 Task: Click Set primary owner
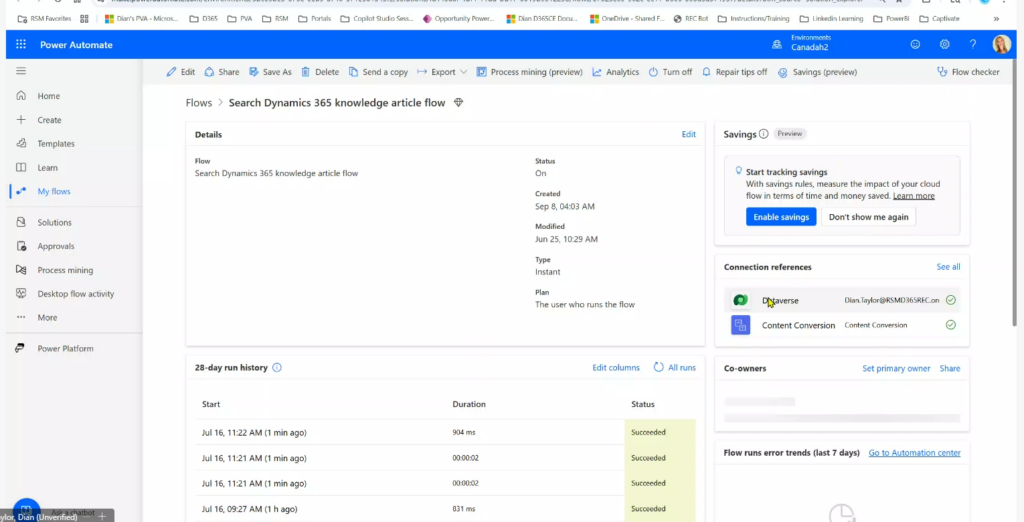click(x=896, y=368)
